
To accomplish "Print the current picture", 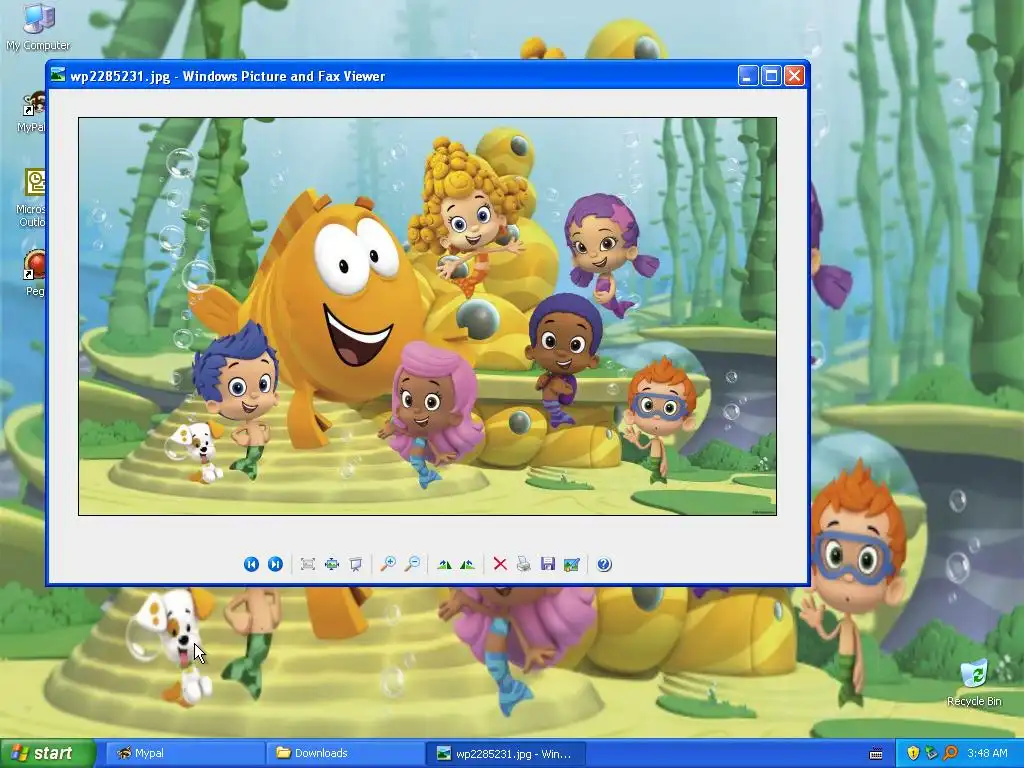I will [524, 564].
